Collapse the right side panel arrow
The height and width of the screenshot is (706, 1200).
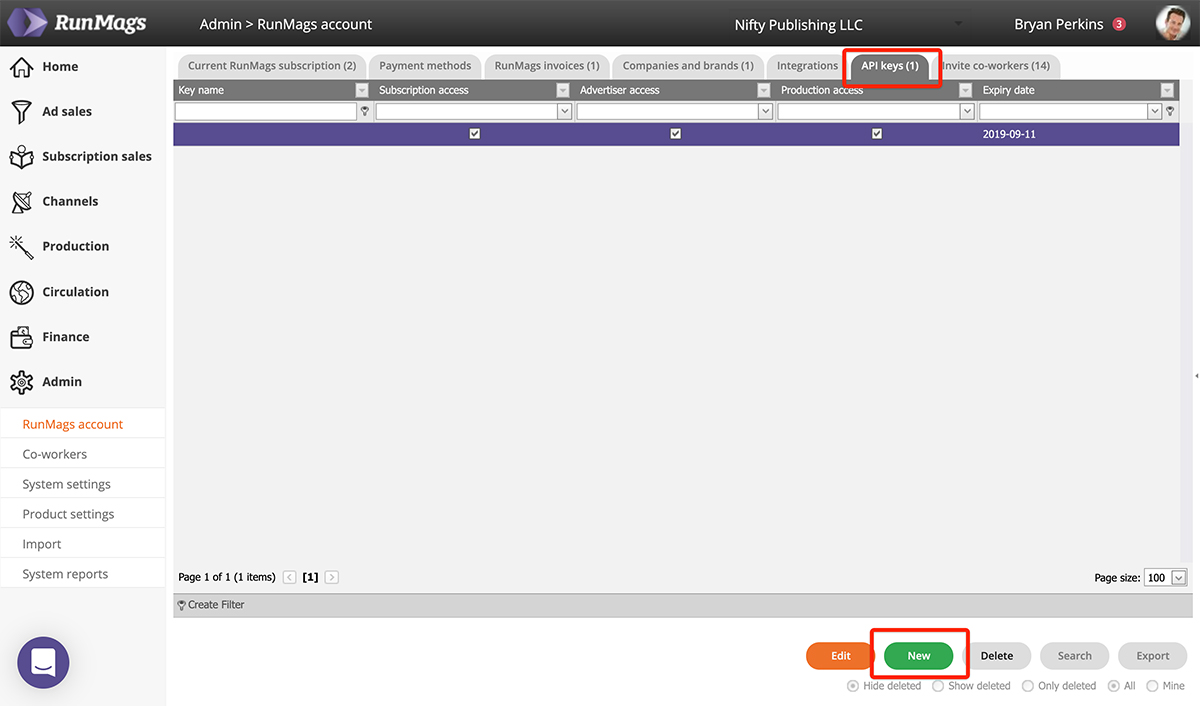pos(1196,376)
